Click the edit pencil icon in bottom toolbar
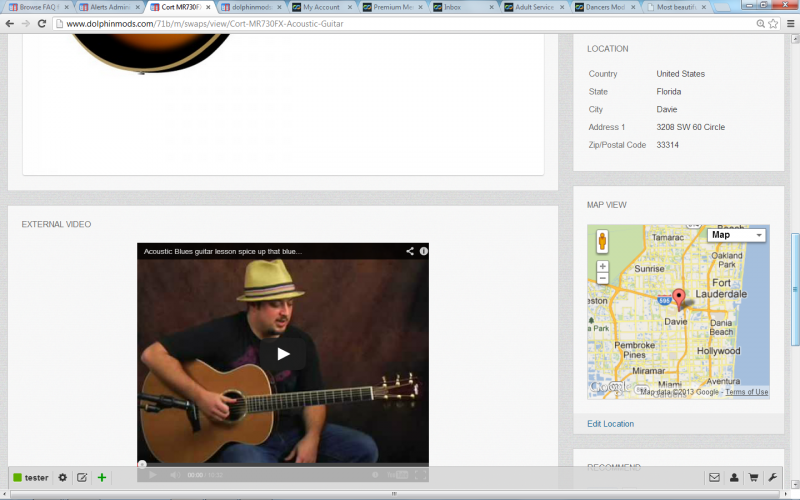Image resolution: width=800 pixels, height=500 pixels. pyautogui.click(x=82, y=478)
